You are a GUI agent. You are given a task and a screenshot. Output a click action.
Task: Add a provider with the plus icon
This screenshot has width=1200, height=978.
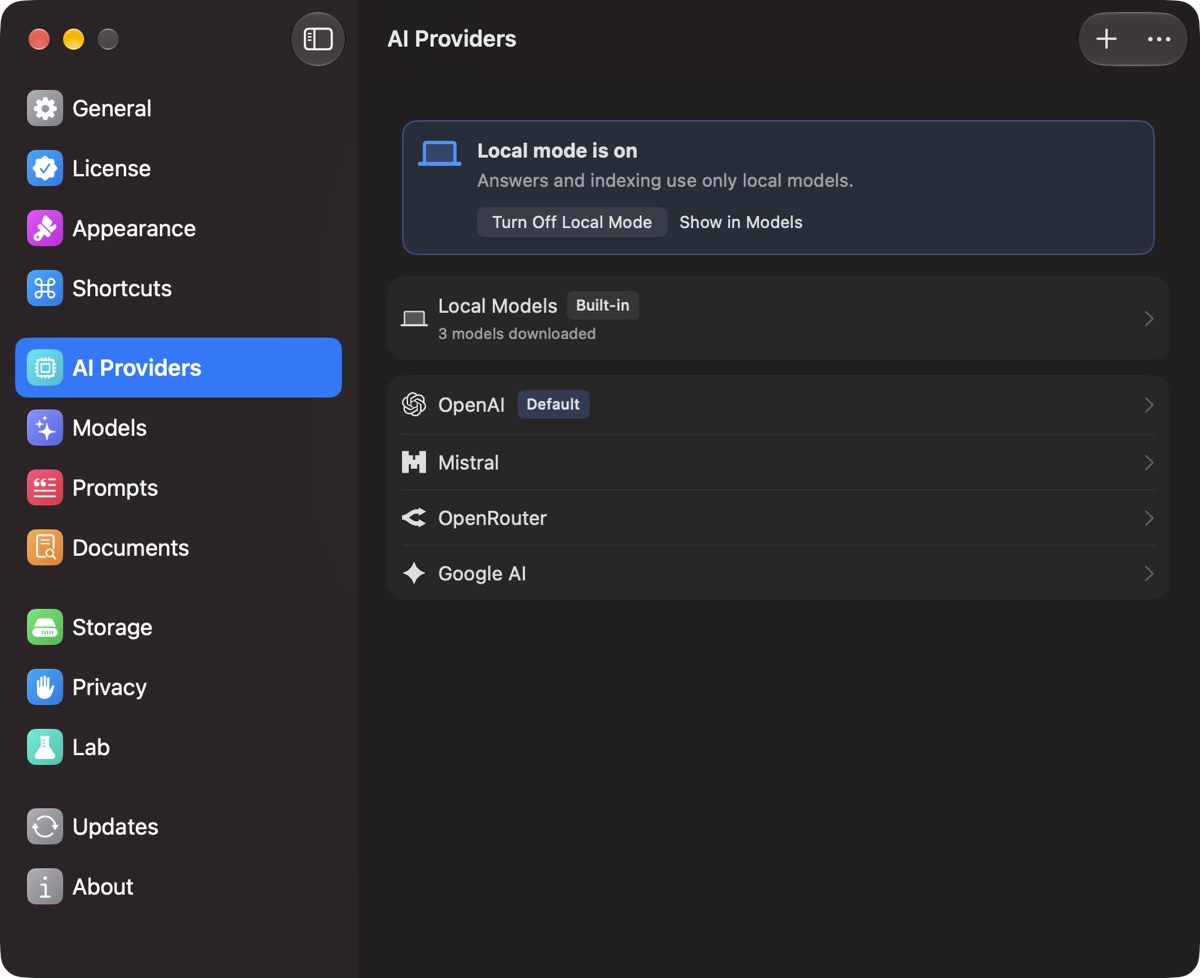tap(1106, 39)
